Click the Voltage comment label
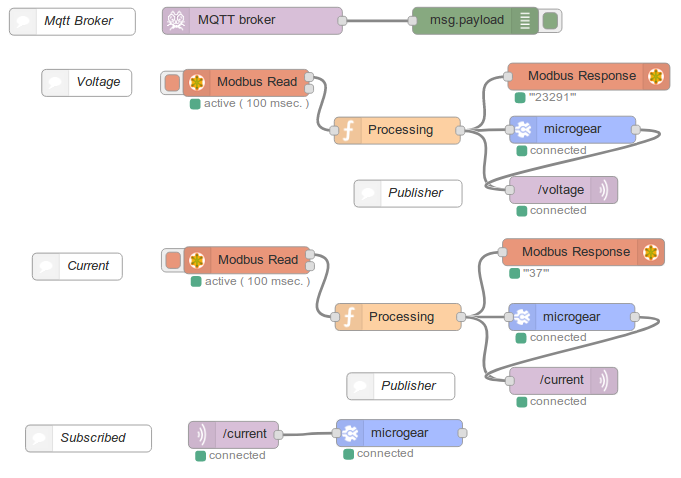 coord(99,82)
